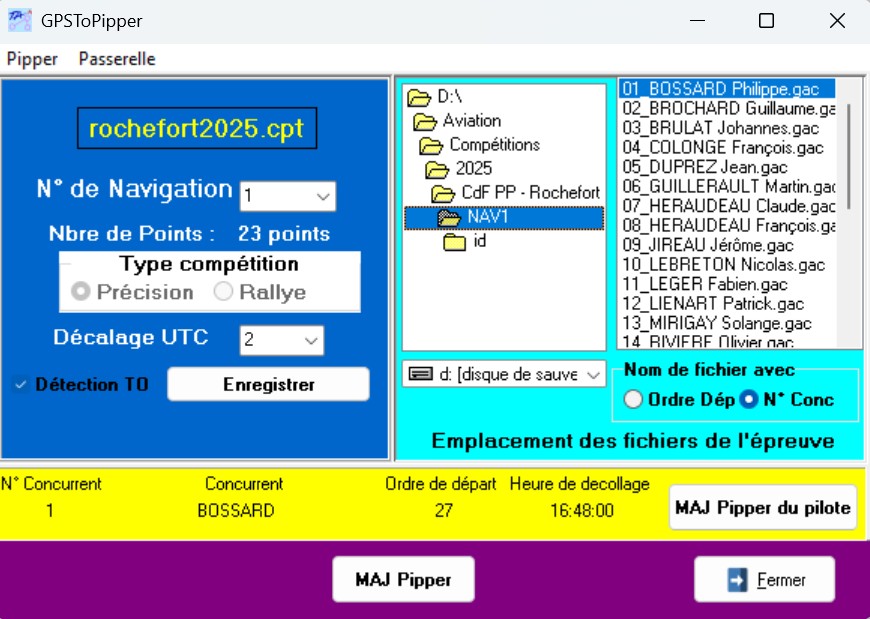Open the Passerelle menu

pyautogui.click(x=117, y=59)
